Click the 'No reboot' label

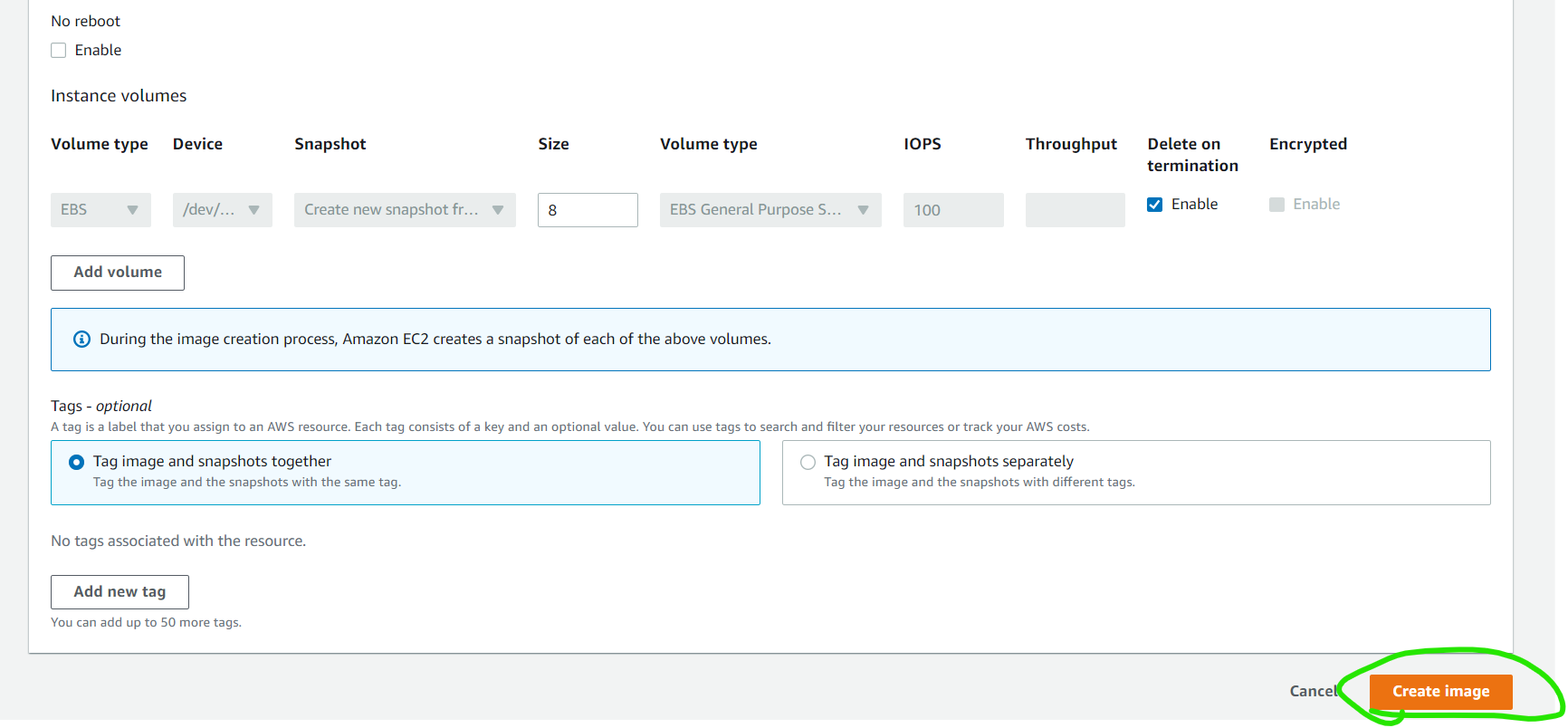click(85, 22)
